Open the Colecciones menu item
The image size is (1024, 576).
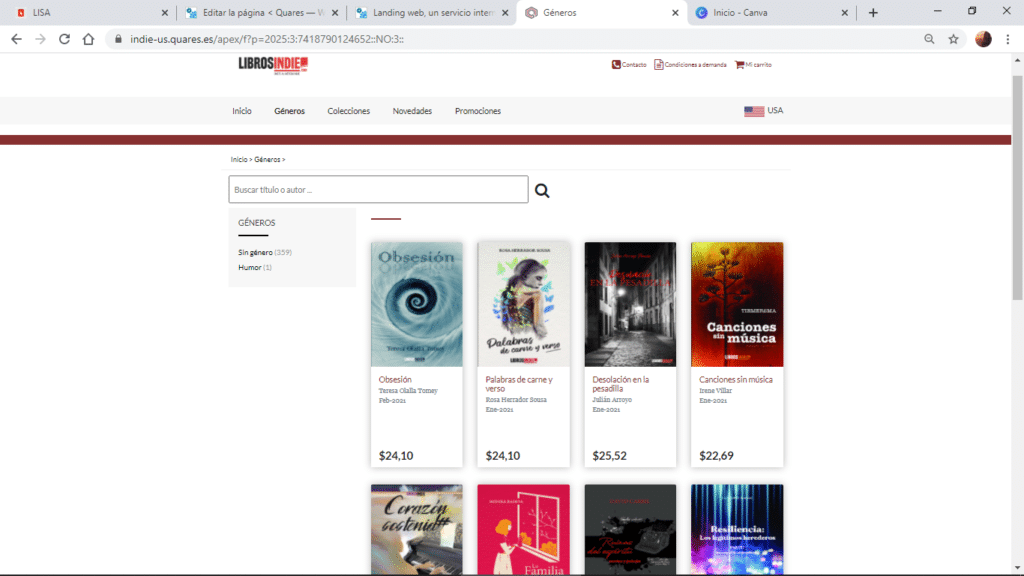tap(349, 111)
